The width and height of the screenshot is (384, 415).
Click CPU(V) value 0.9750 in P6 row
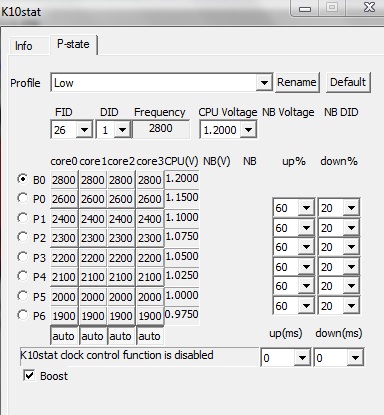pos(182,315)
